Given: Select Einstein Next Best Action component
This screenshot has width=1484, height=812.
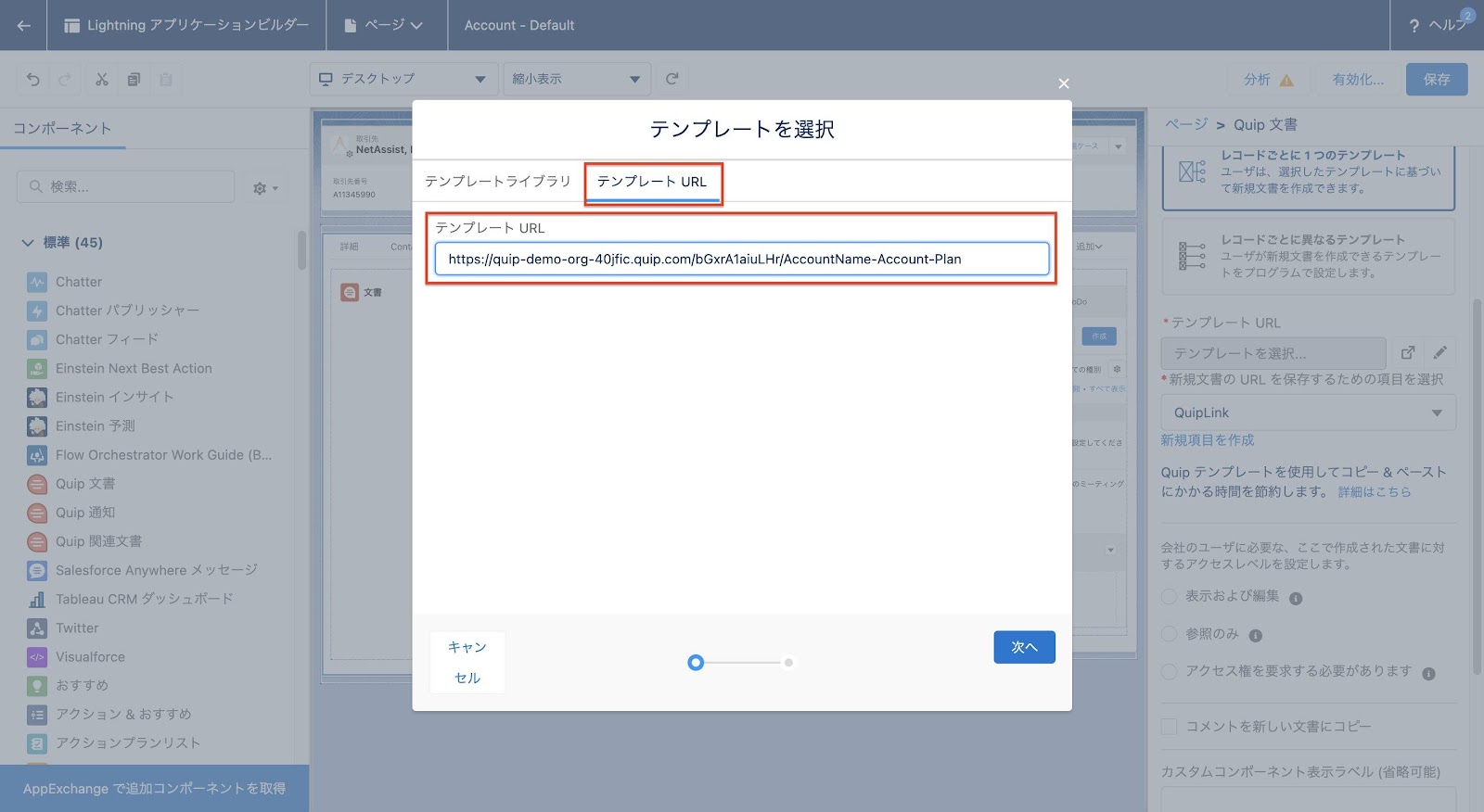Looking at the screenshot, I should click(x=121, y=368).
